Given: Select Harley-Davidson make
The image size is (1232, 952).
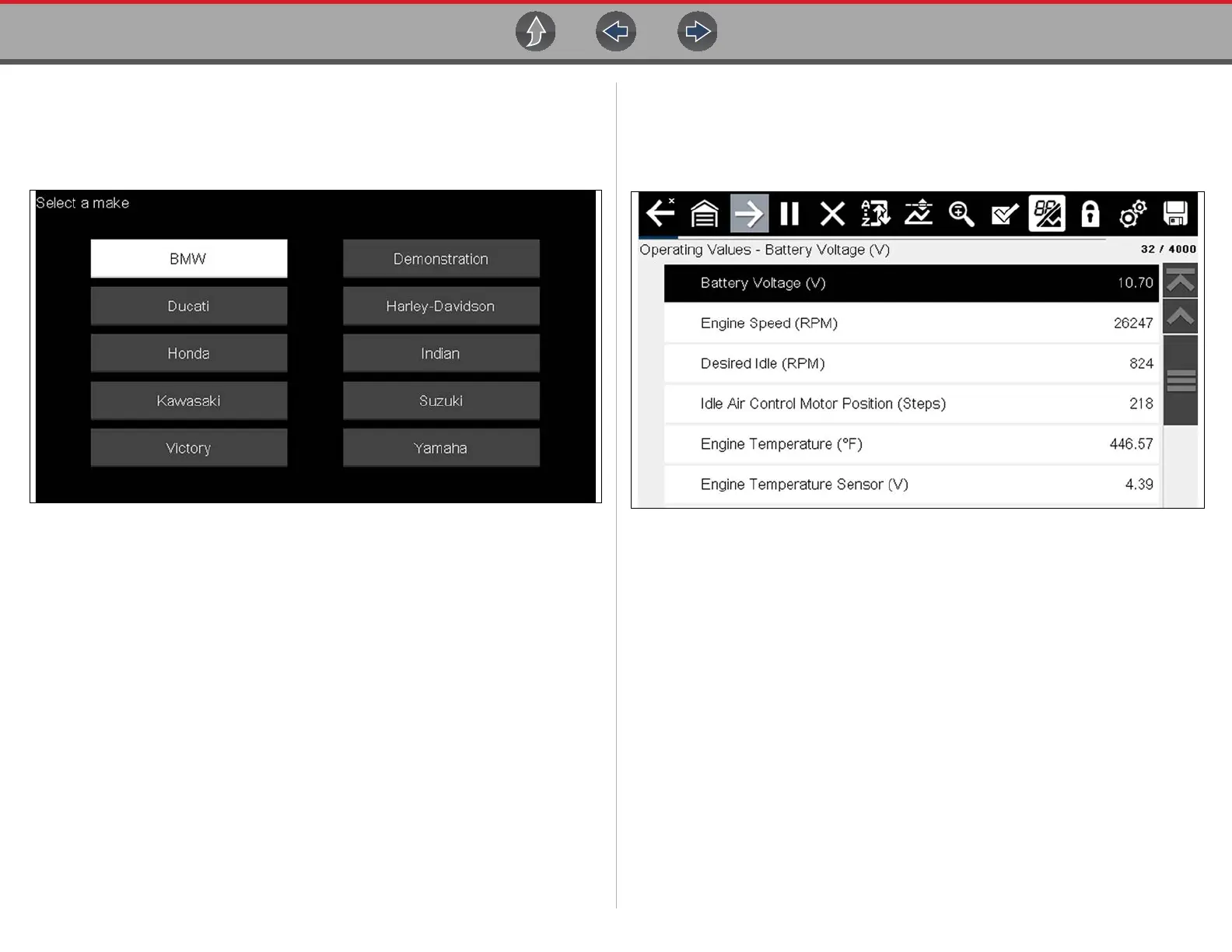Looking at the screenshot, I should point(441,306).
